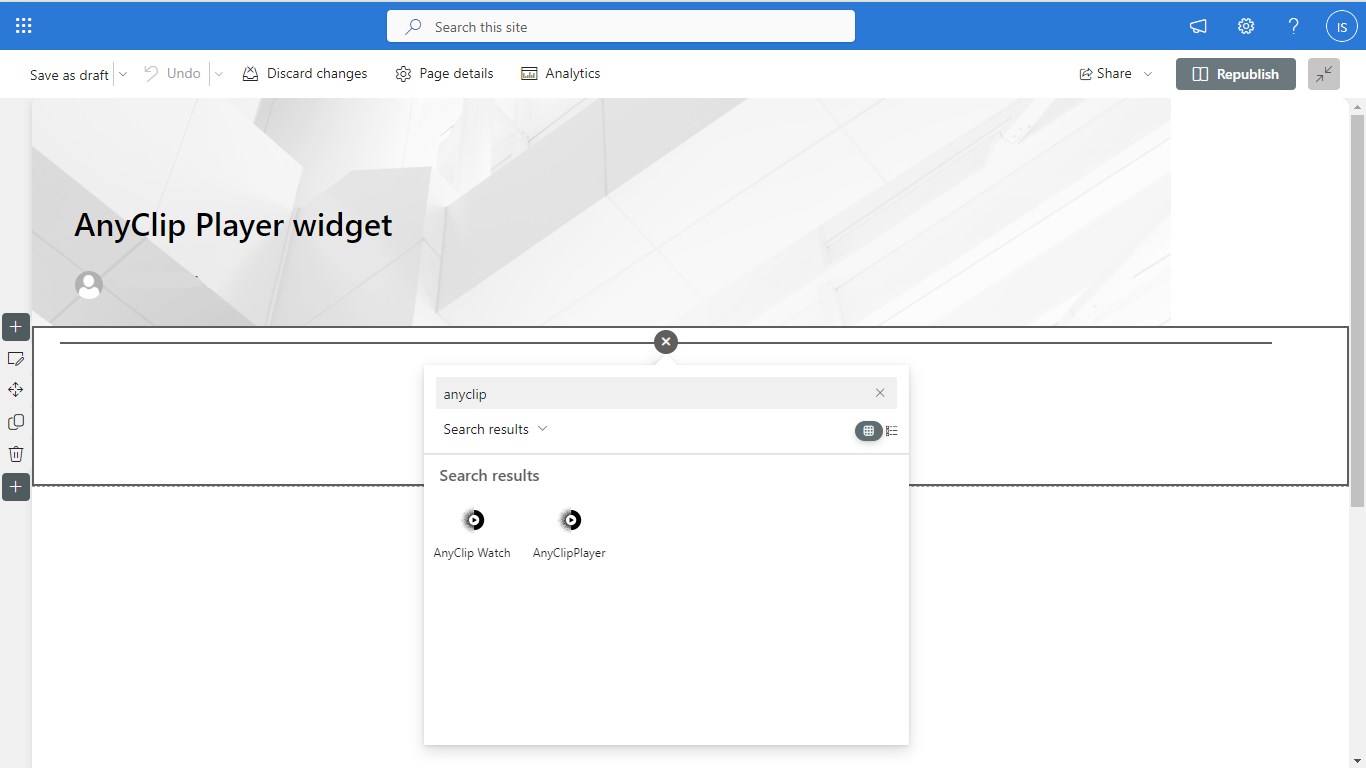Click the Search results heading
The image size is (1366, 768).
point(489,476)
